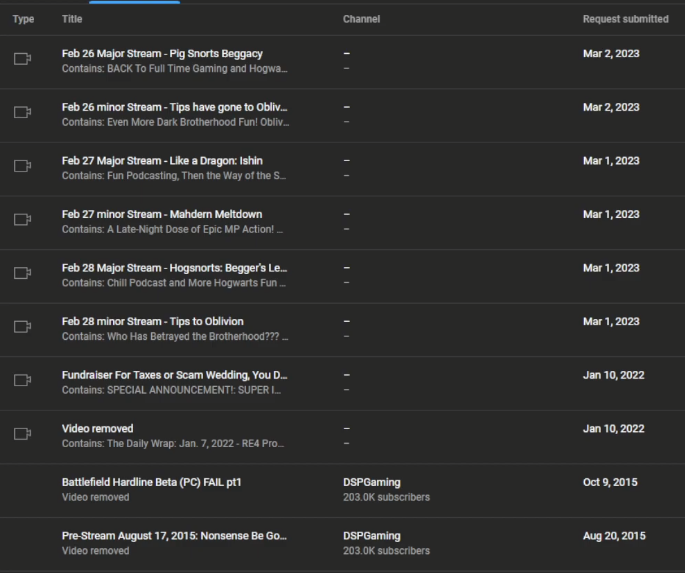Click 'Contains: Who Has Betrayed the Brotherhood' text
This screenshot has height=573, width=685.
(175, 336)
